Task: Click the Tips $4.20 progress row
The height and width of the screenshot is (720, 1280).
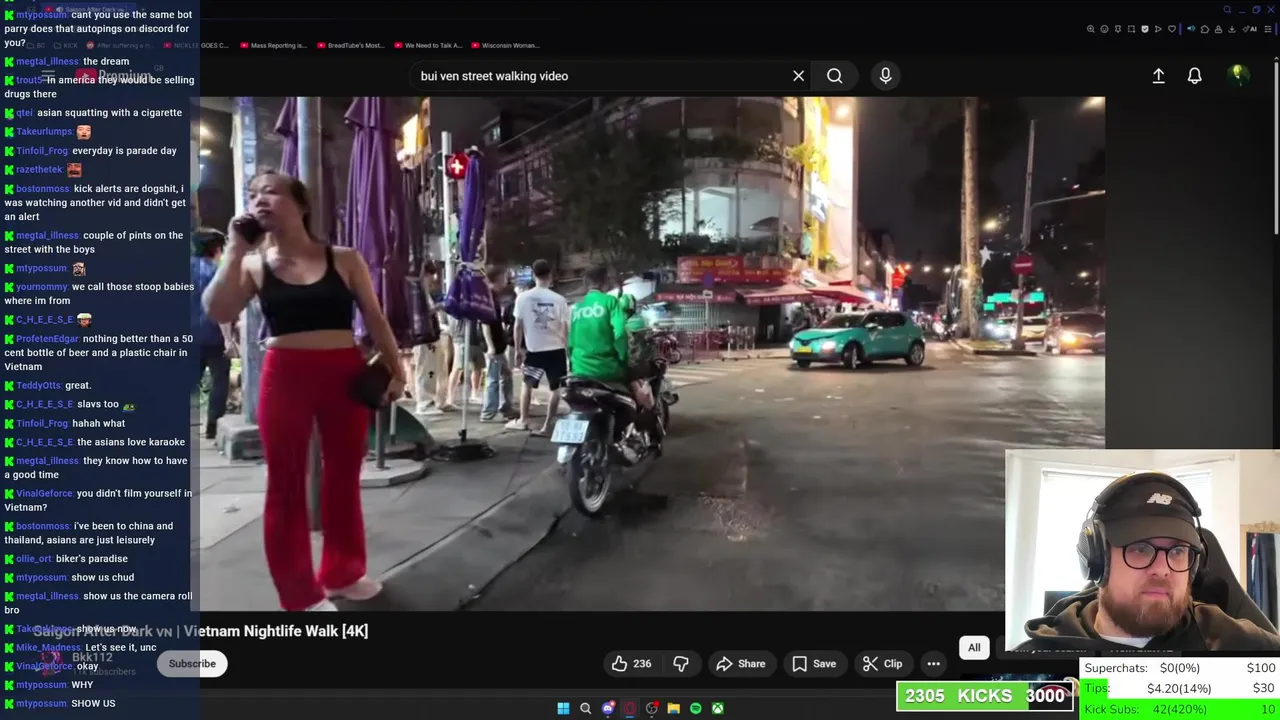Action: pos(1180,688)
